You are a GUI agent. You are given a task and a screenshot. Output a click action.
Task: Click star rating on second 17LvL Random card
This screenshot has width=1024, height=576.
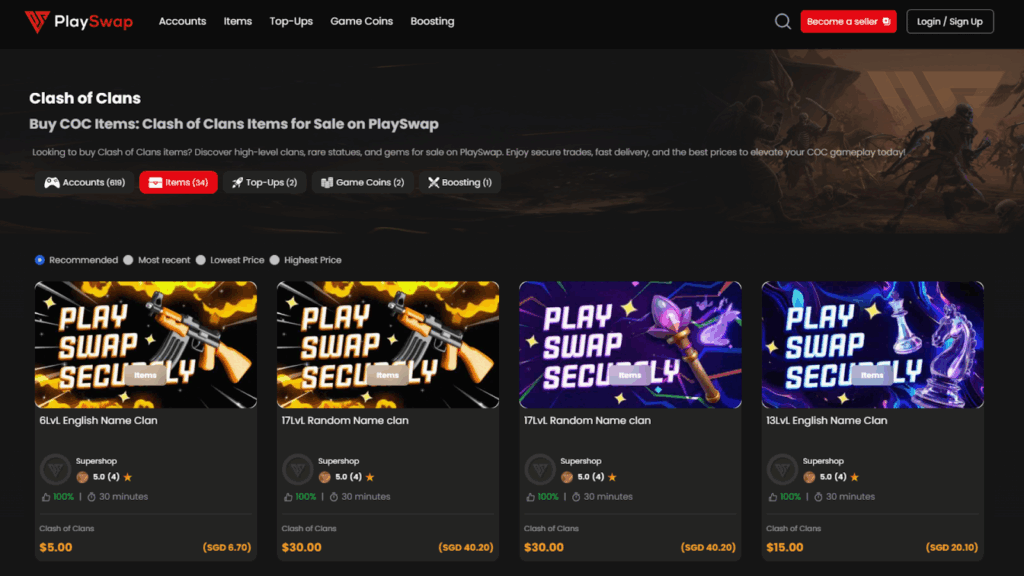612,478
